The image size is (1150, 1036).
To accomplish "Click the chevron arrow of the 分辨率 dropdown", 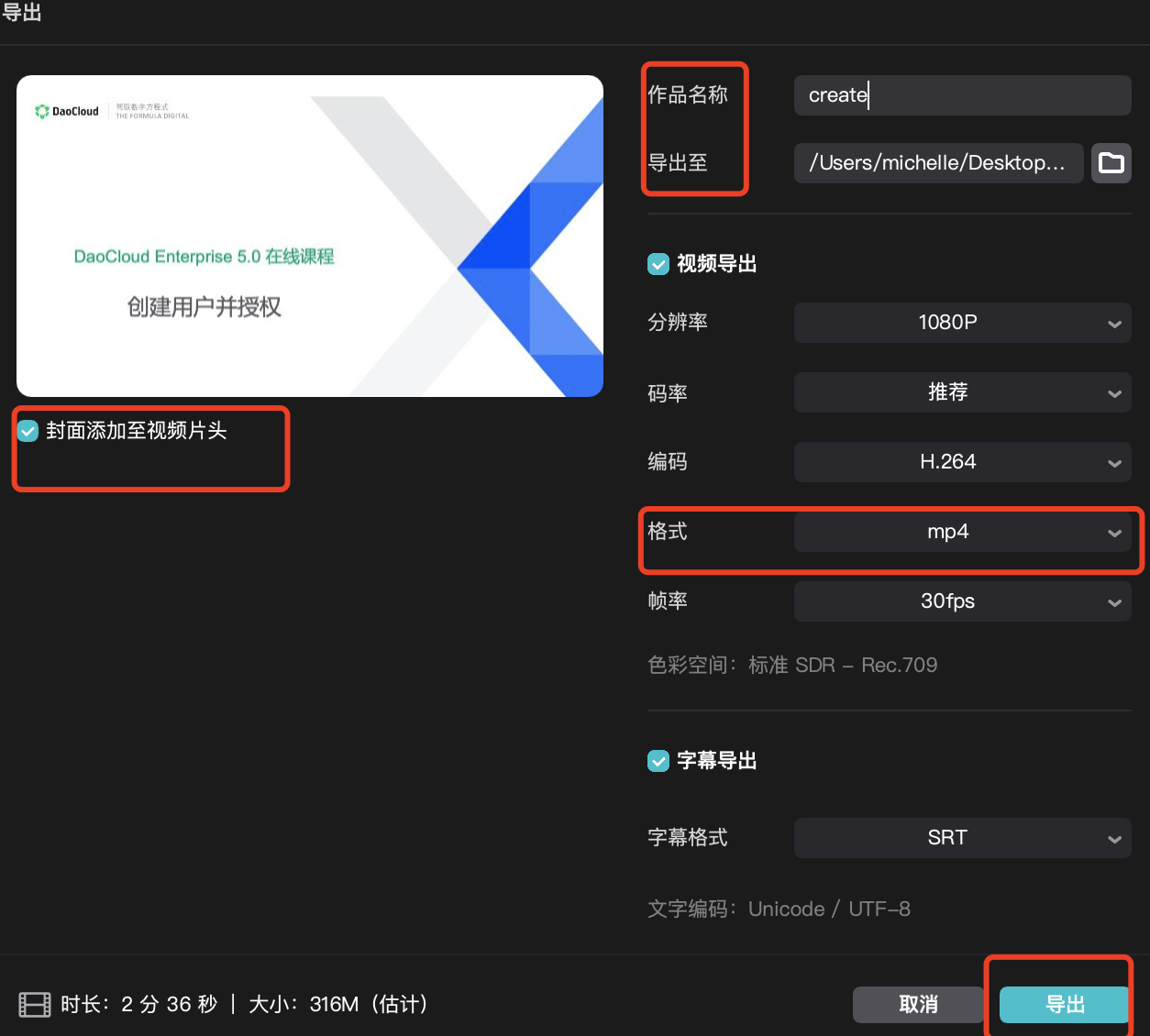I will (x=1114, y=324).
